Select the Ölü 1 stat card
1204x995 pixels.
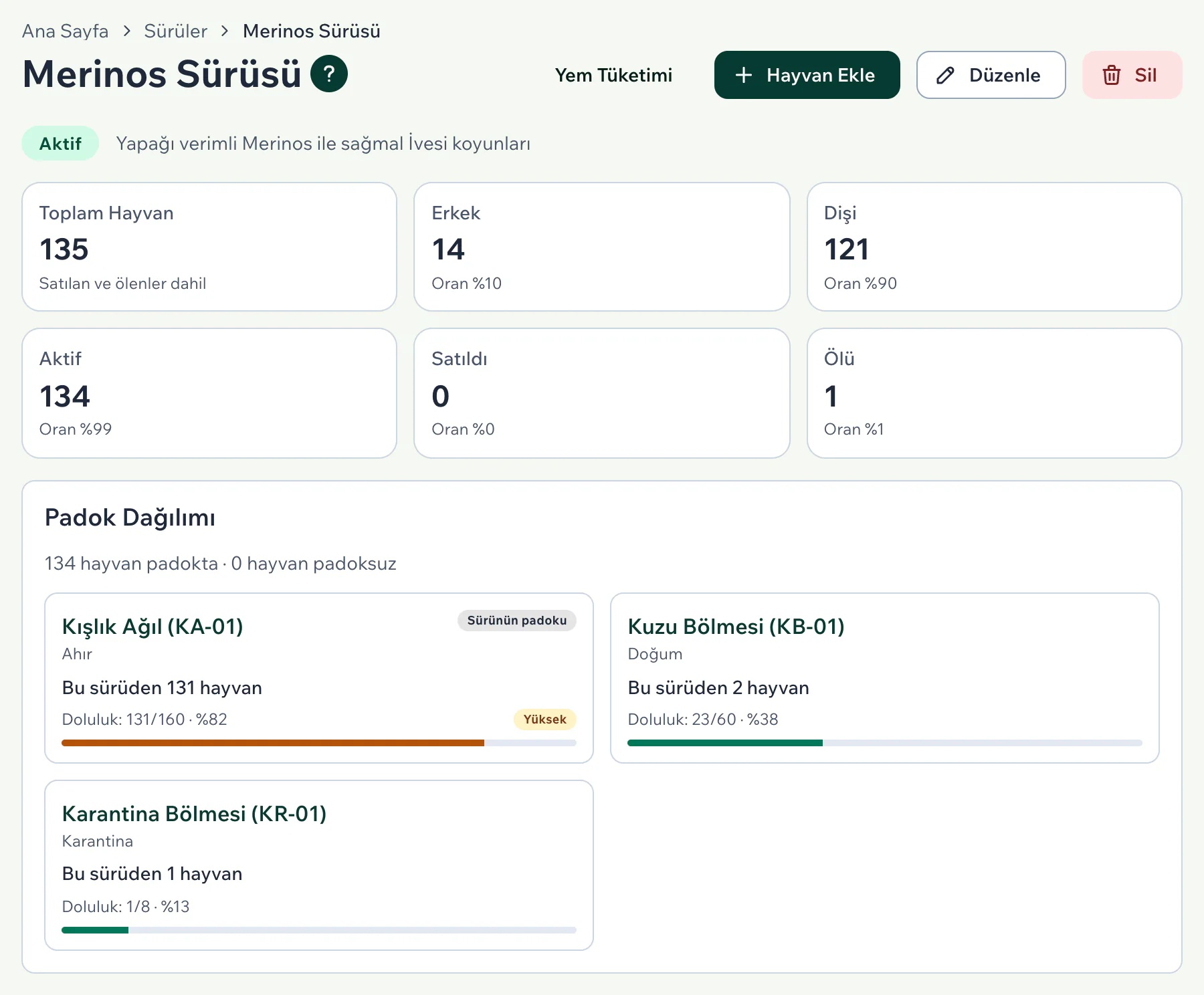pyautogui.click(x=995, y=393)
